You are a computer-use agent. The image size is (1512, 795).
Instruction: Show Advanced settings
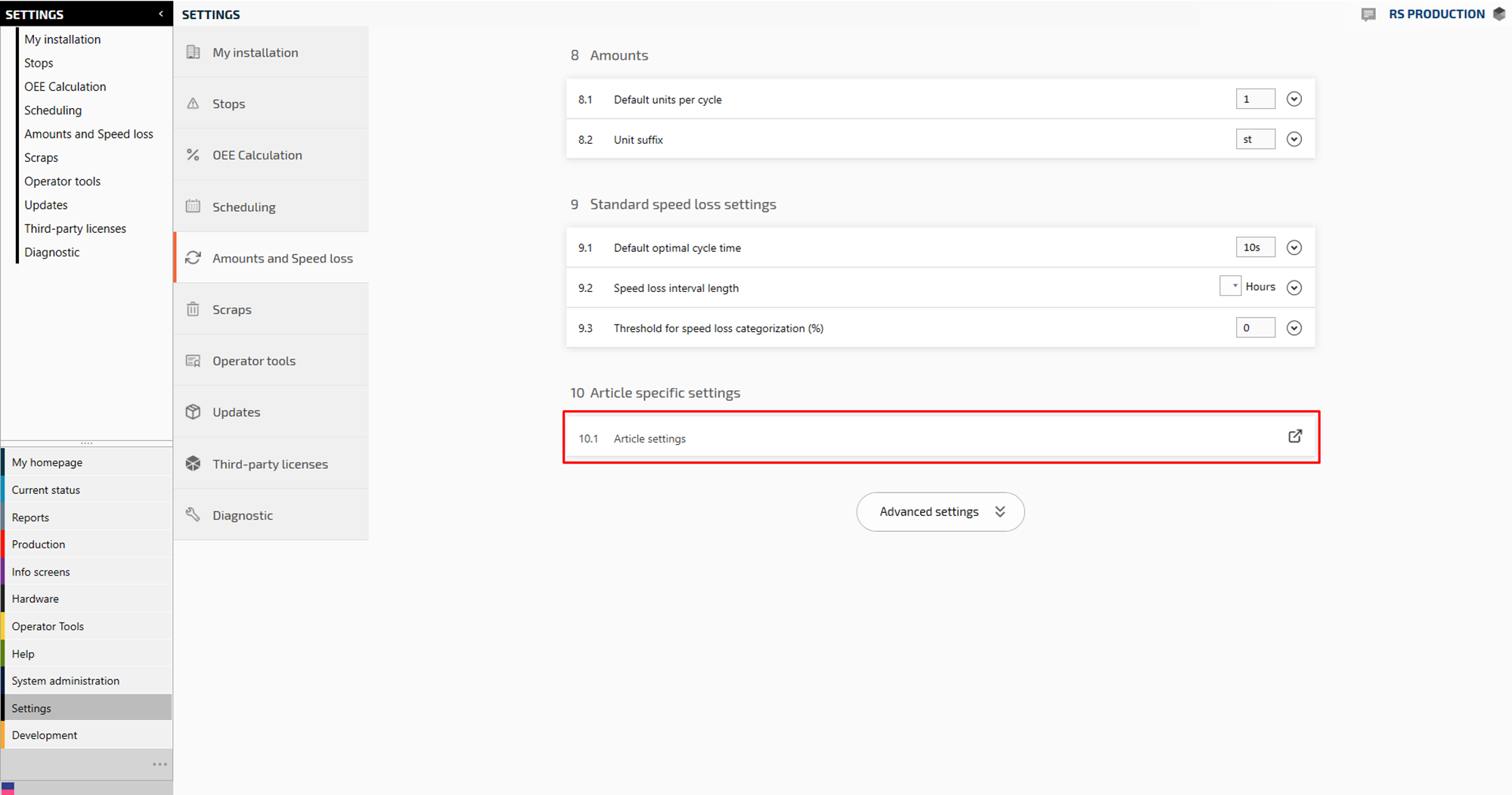940,512
